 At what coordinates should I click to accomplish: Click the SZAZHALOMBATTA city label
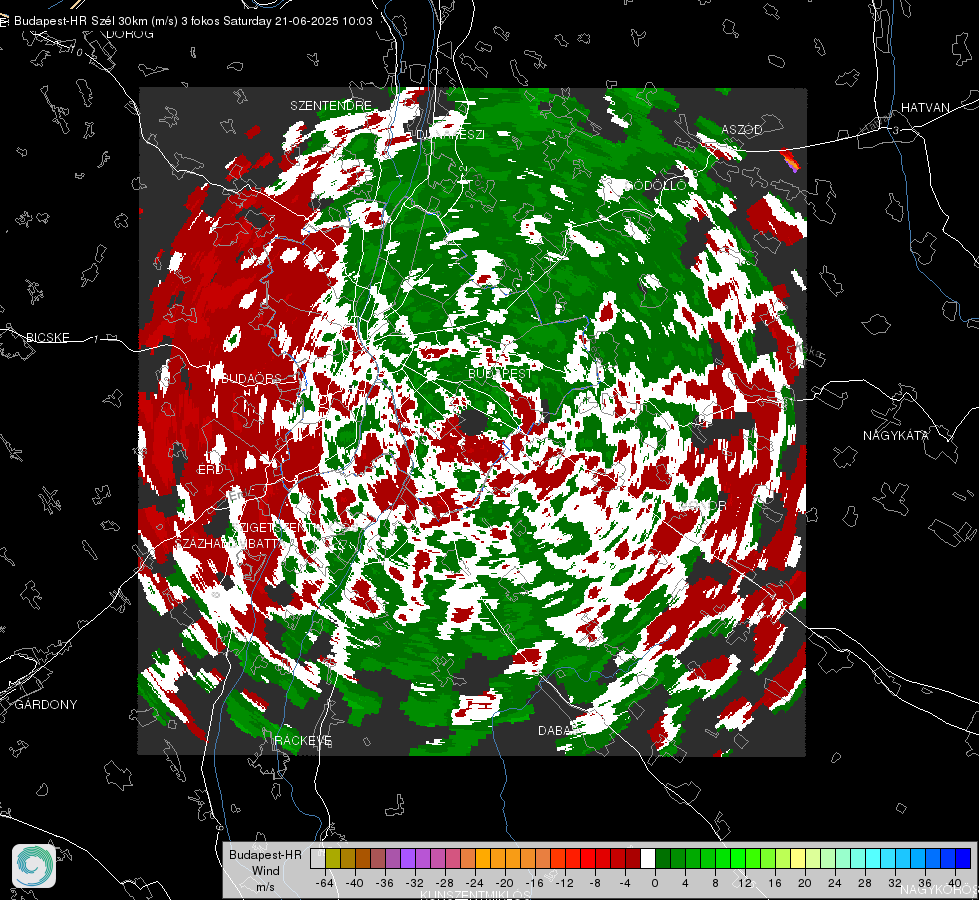(231, 543)
